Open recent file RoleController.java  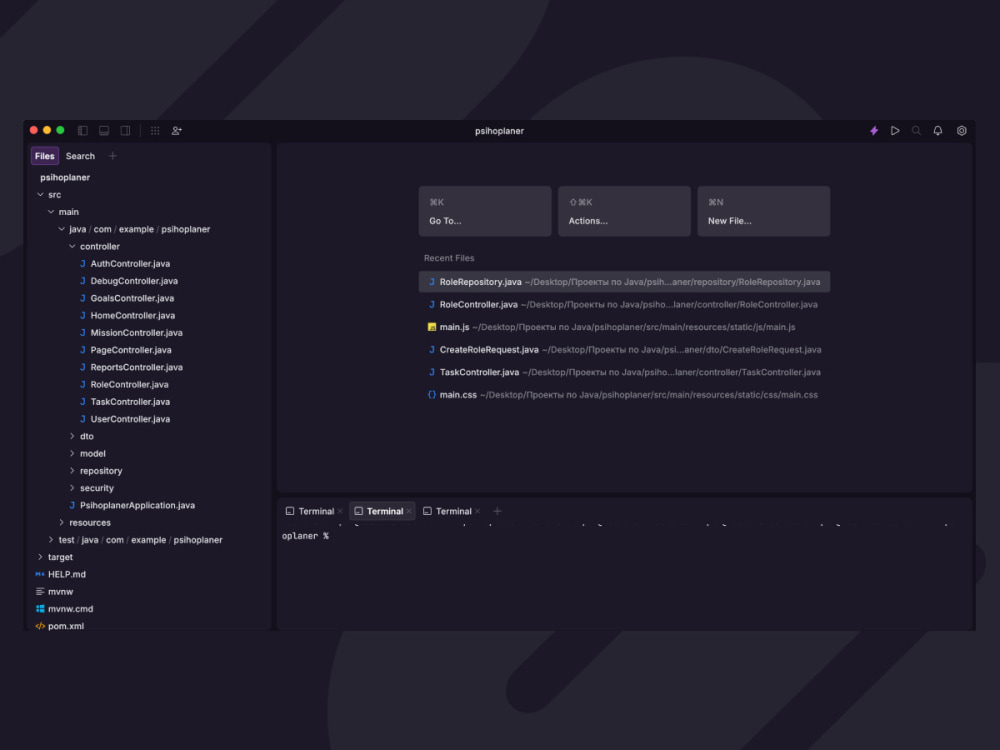point(624,304)
